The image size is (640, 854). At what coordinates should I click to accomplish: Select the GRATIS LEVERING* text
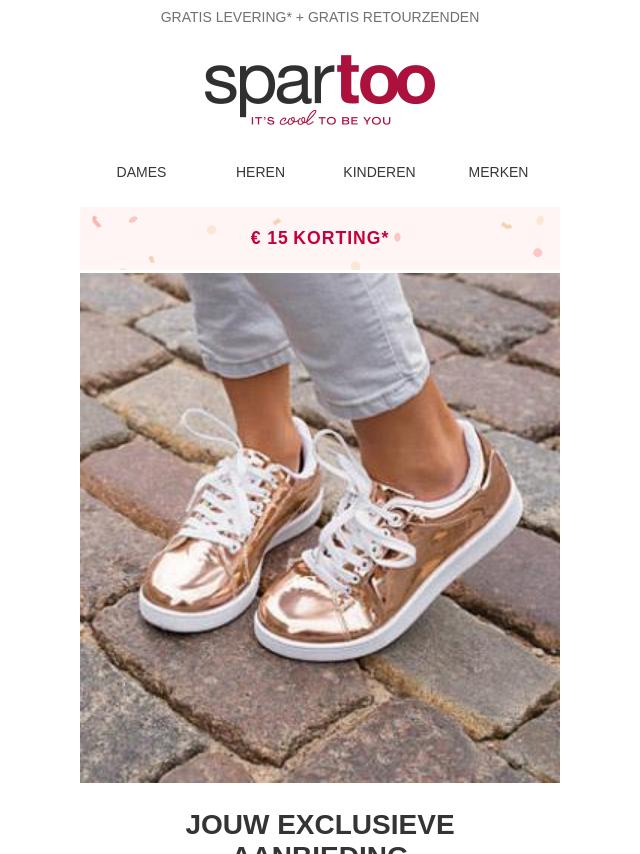[x=226, y=17]
